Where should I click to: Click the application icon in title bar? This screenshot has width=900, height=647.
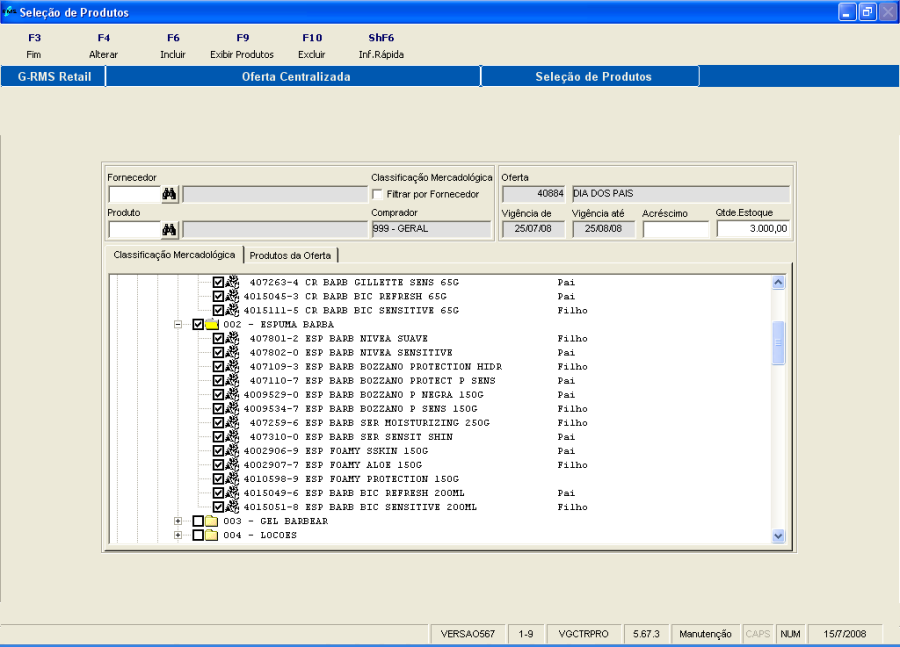click(x=9, y=12)
